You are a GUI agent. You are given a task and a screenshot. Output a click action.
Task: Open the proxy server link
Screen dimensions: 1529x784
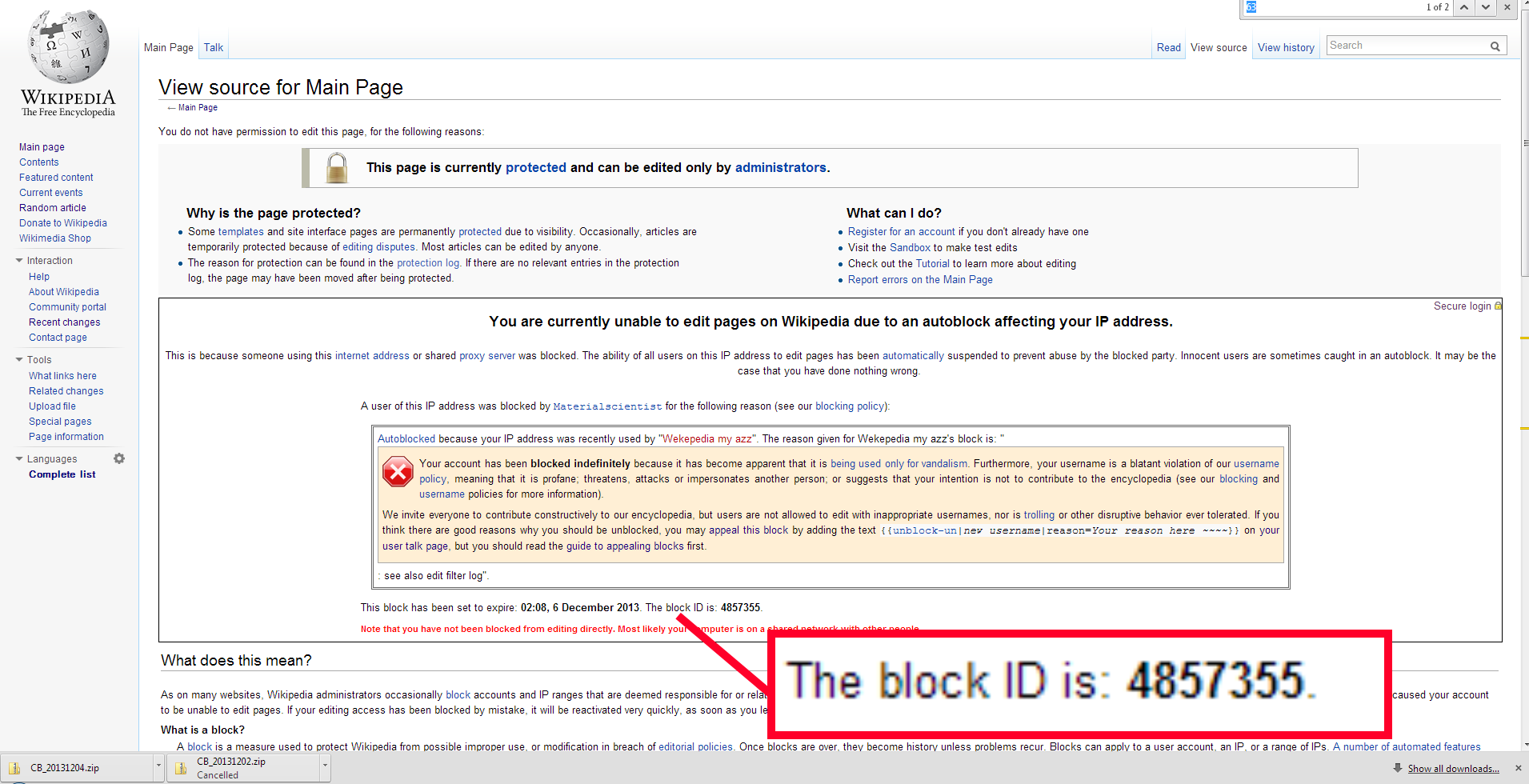[x=487, y=356]
